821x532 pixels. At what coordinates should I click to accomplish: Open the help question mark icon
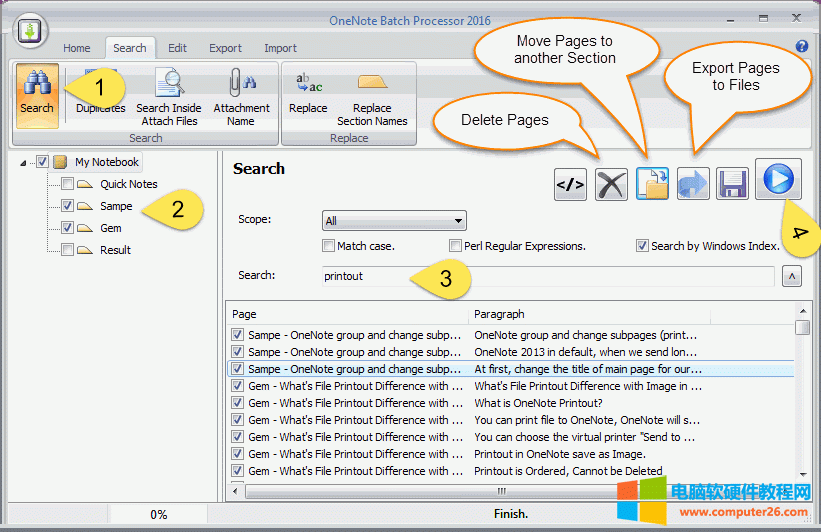coord(802,46)
